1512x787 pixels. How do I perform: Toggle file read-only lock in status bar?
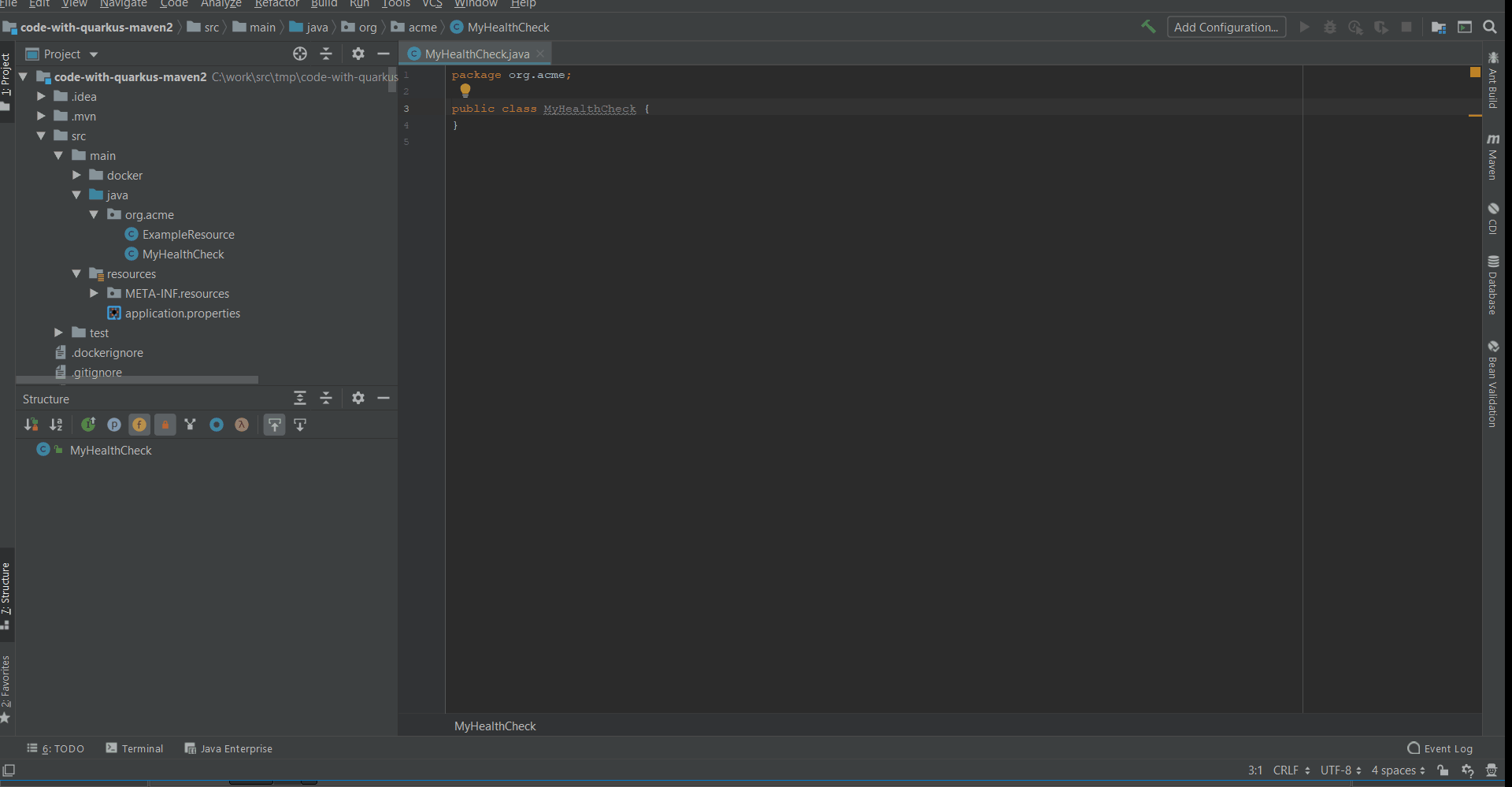pyautogui.click(x=1443, y=770)
